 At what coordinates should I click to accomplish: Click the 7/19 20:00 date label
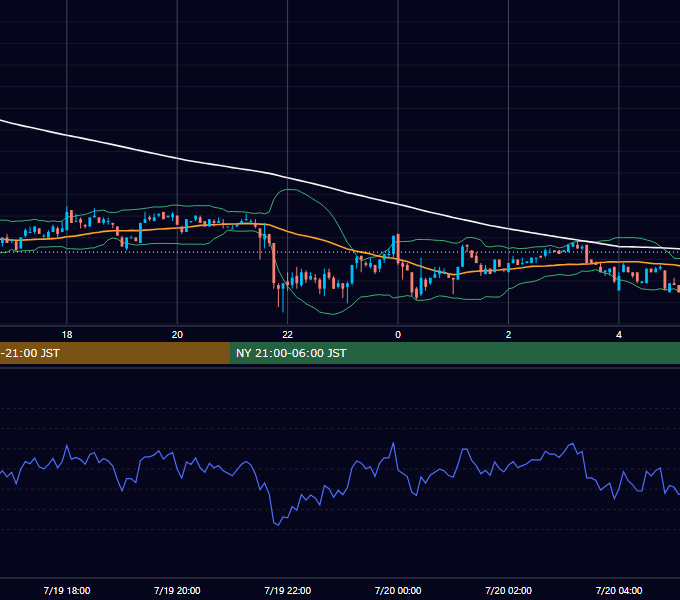177,590
